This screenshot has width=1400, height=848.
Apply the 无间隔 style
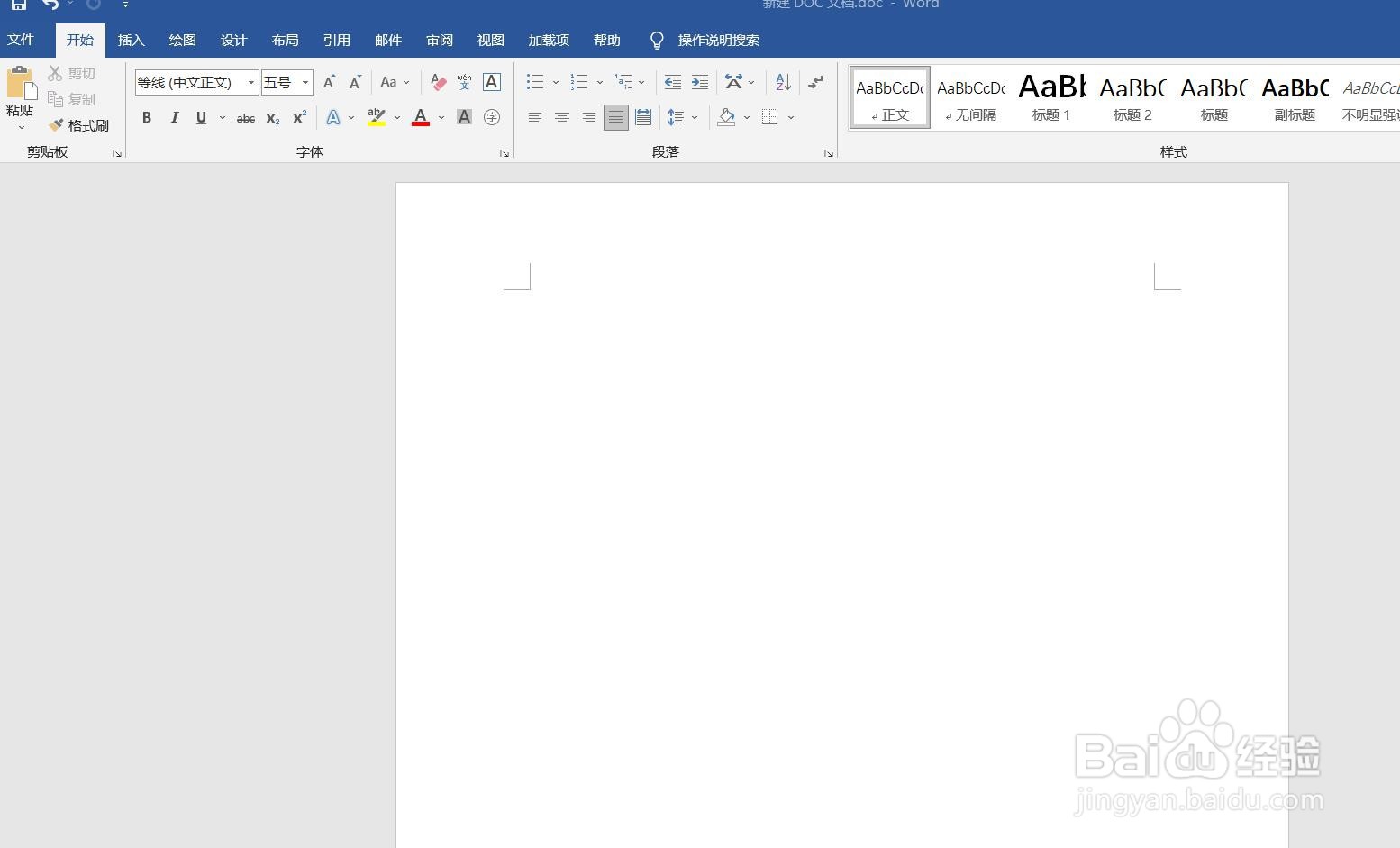(x=970, y=97)
